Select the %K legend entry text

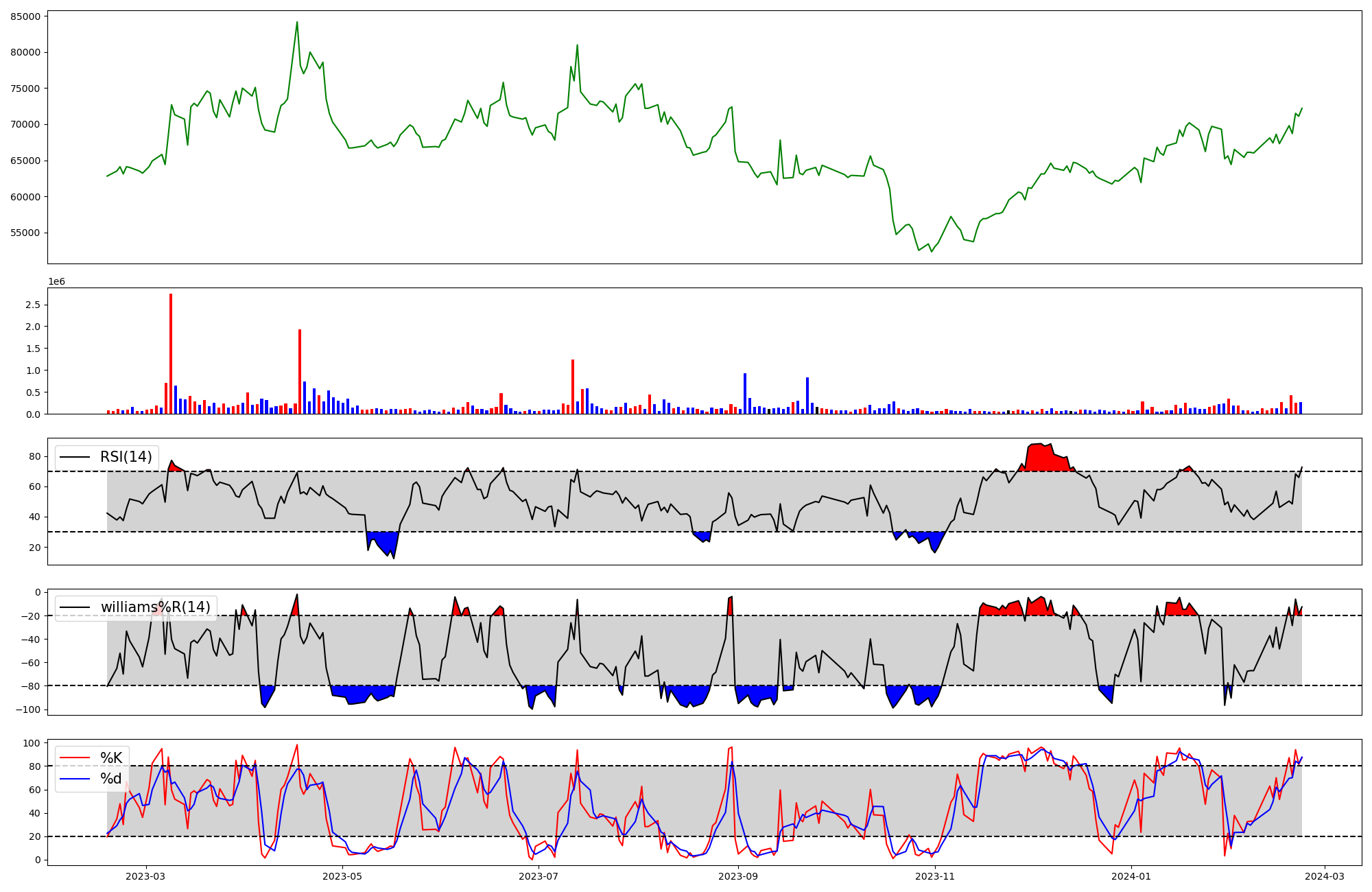111,758
